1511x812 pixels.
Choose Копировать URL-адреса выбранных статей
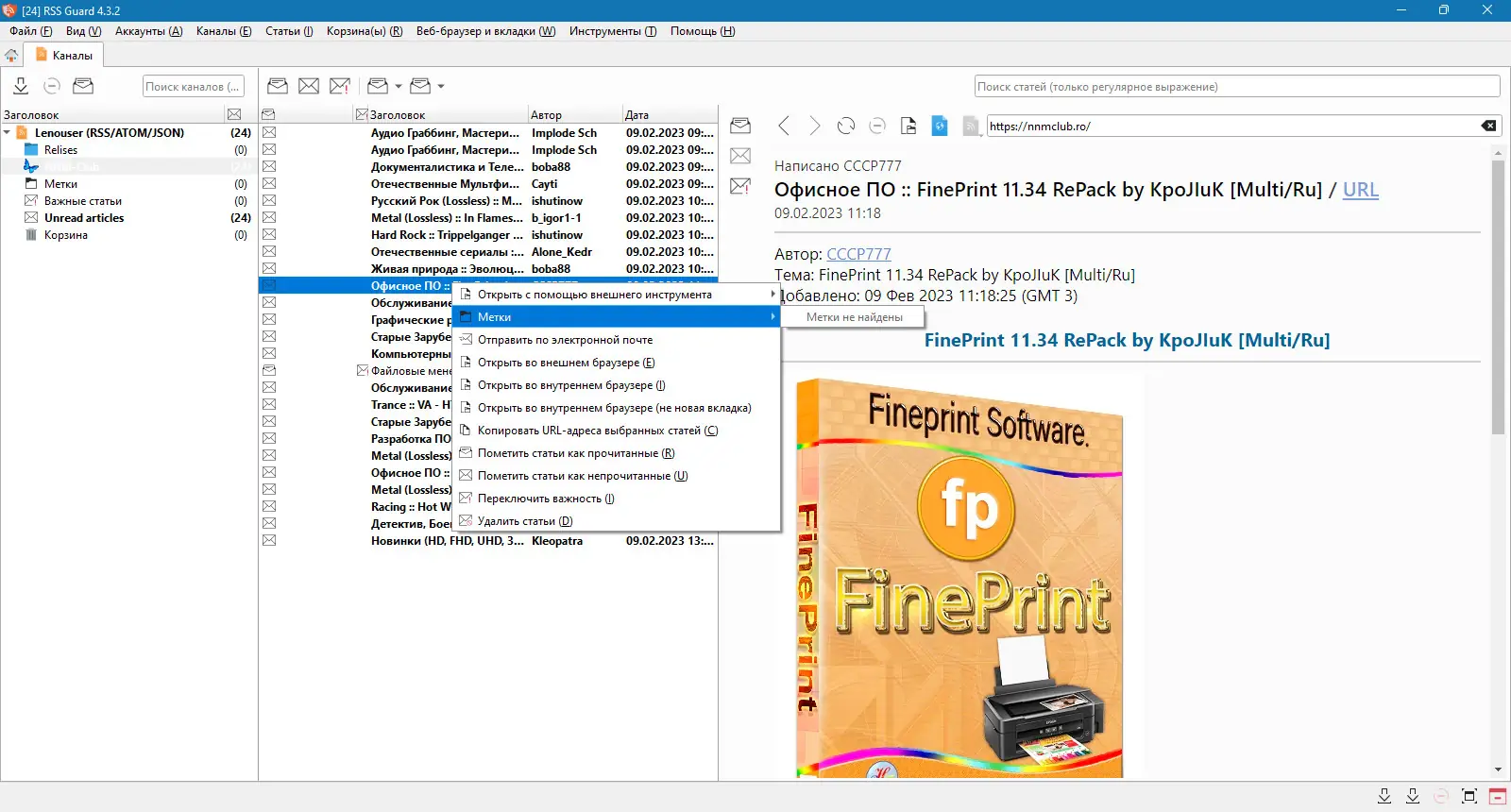pyautogui.click(x=617, y=431)
